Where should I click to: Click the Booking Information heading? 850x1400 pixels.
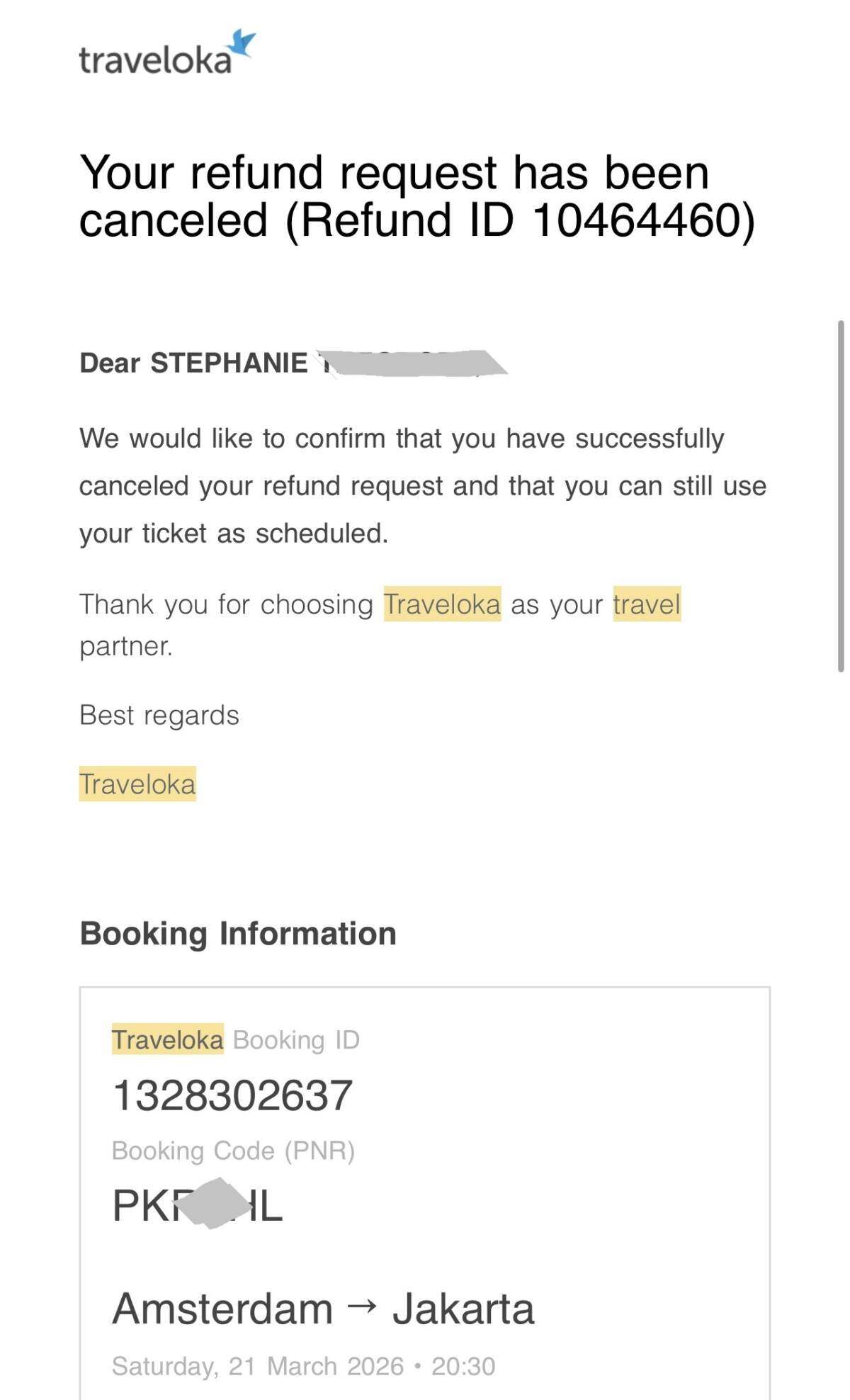pyautogui.click(x=238, y=934)
